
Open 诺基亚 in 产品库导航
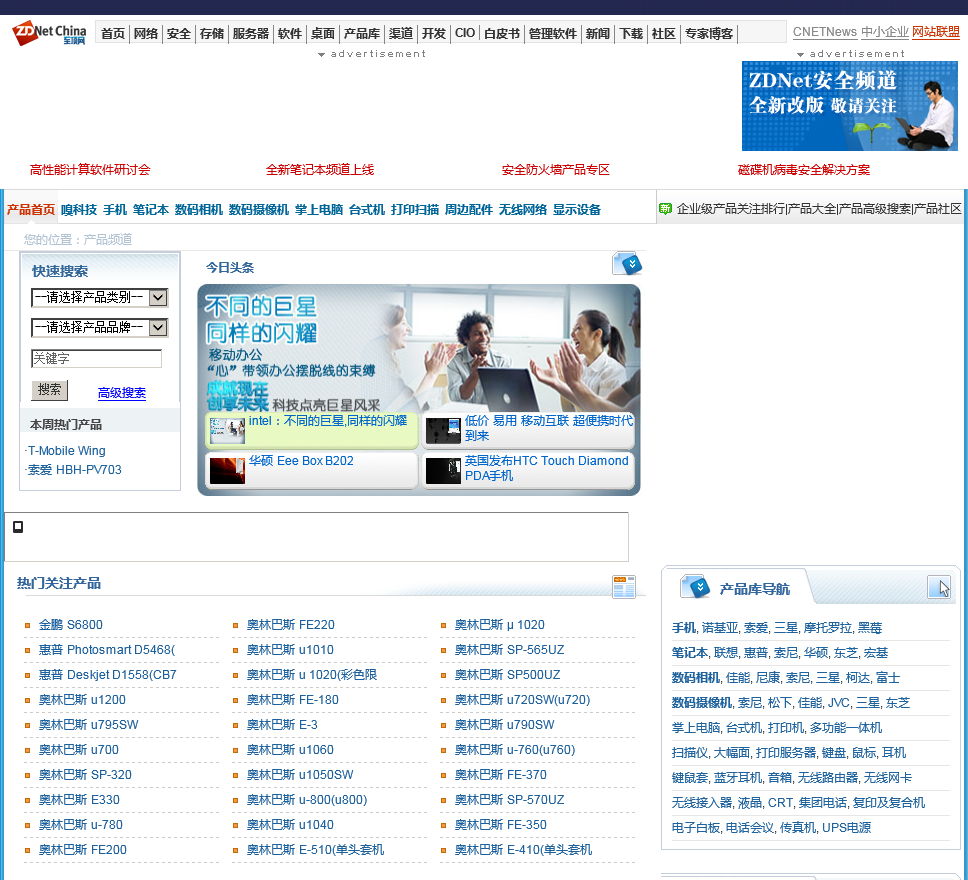[x=720, y=628]
